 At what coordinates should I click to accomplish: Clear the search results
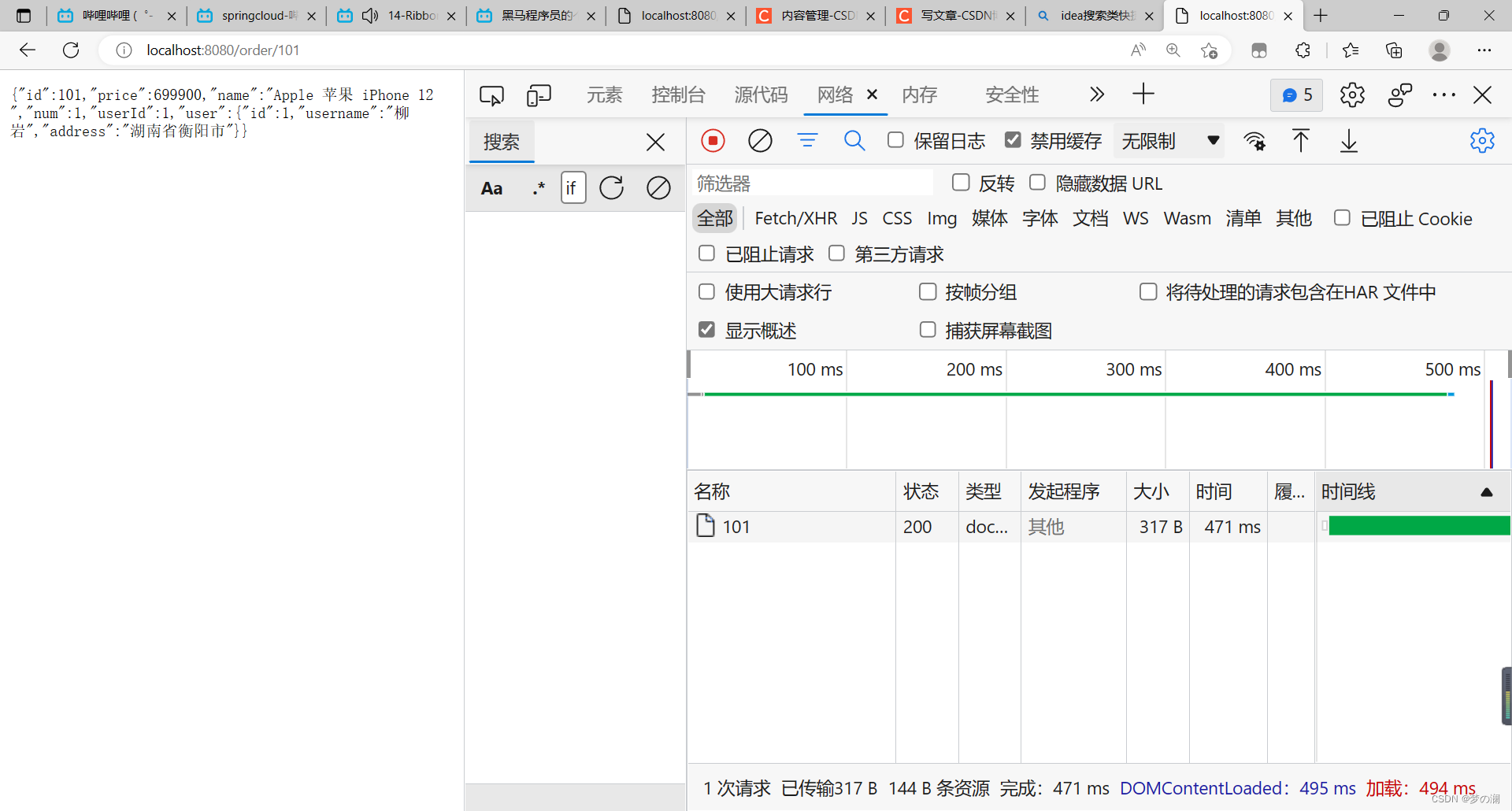coord(658,188)
